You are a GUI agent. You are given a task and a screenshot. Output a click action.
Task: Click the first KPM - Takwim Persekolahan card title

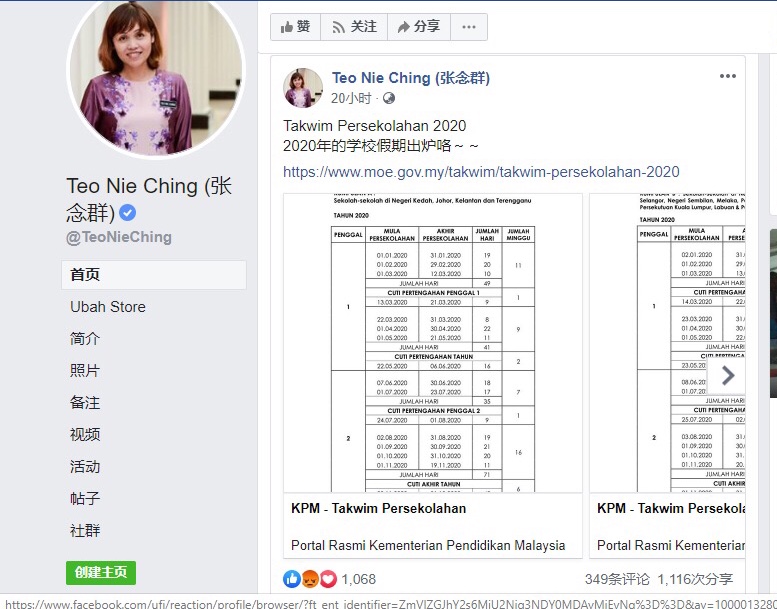(379, 508)
